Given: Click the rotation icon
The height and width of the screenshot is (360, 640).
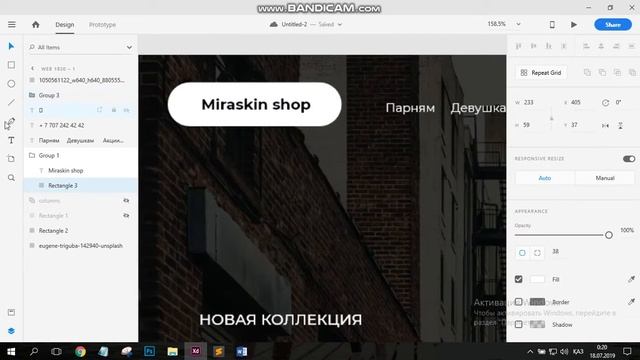Looking at the screenshot, I should 605,102.
